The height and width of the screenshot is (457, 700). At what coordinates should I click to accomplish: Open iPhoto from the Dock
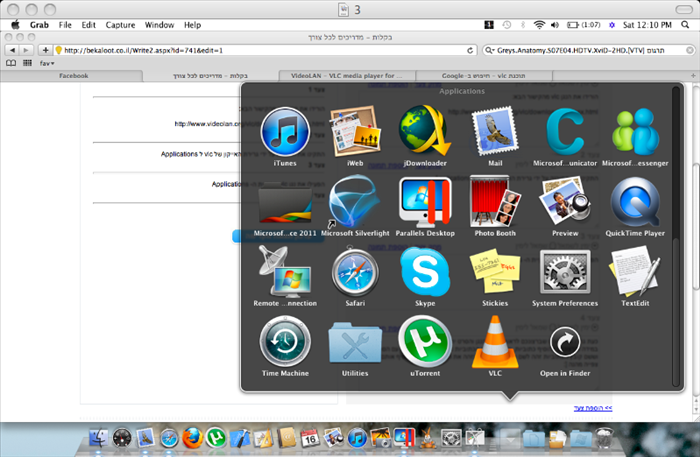[381, 438]
